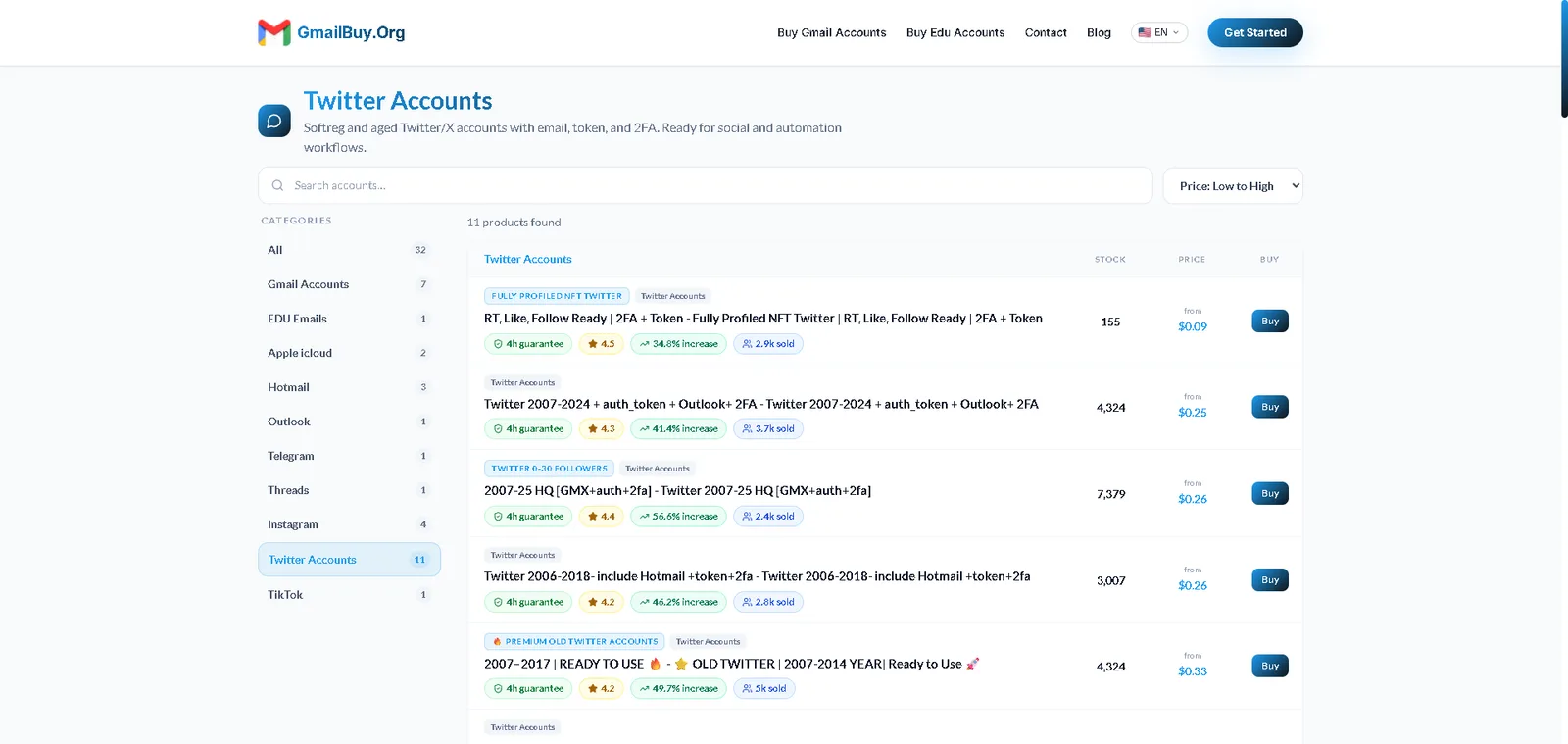Click the US flag icon in language selector

click(x=1145, y=32)
